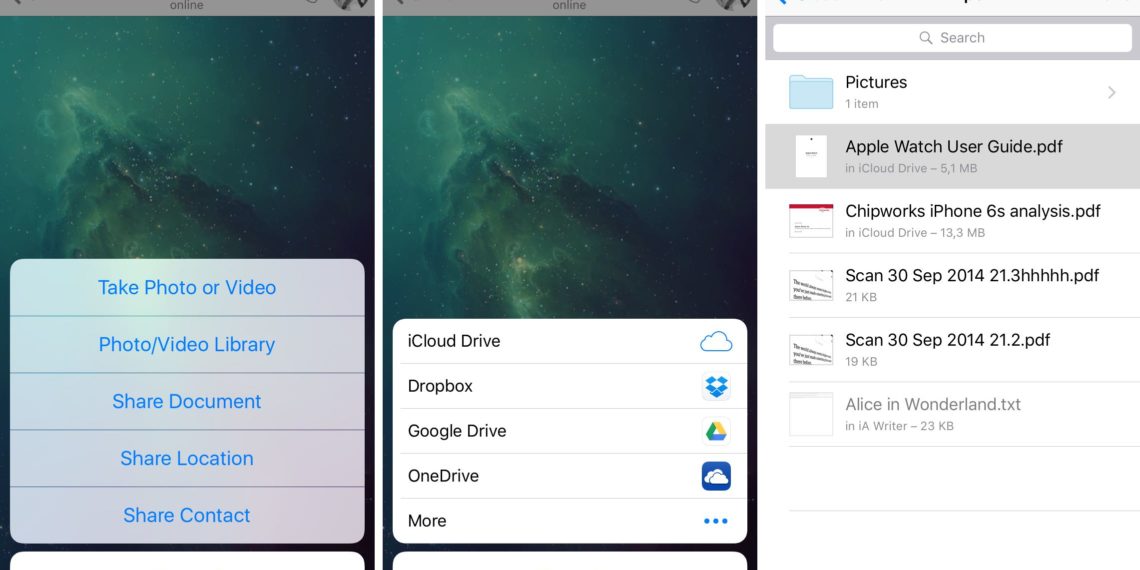Select Alice in Wonderland.txt file
Screen dimensions: 1140x570
(952, 414)
